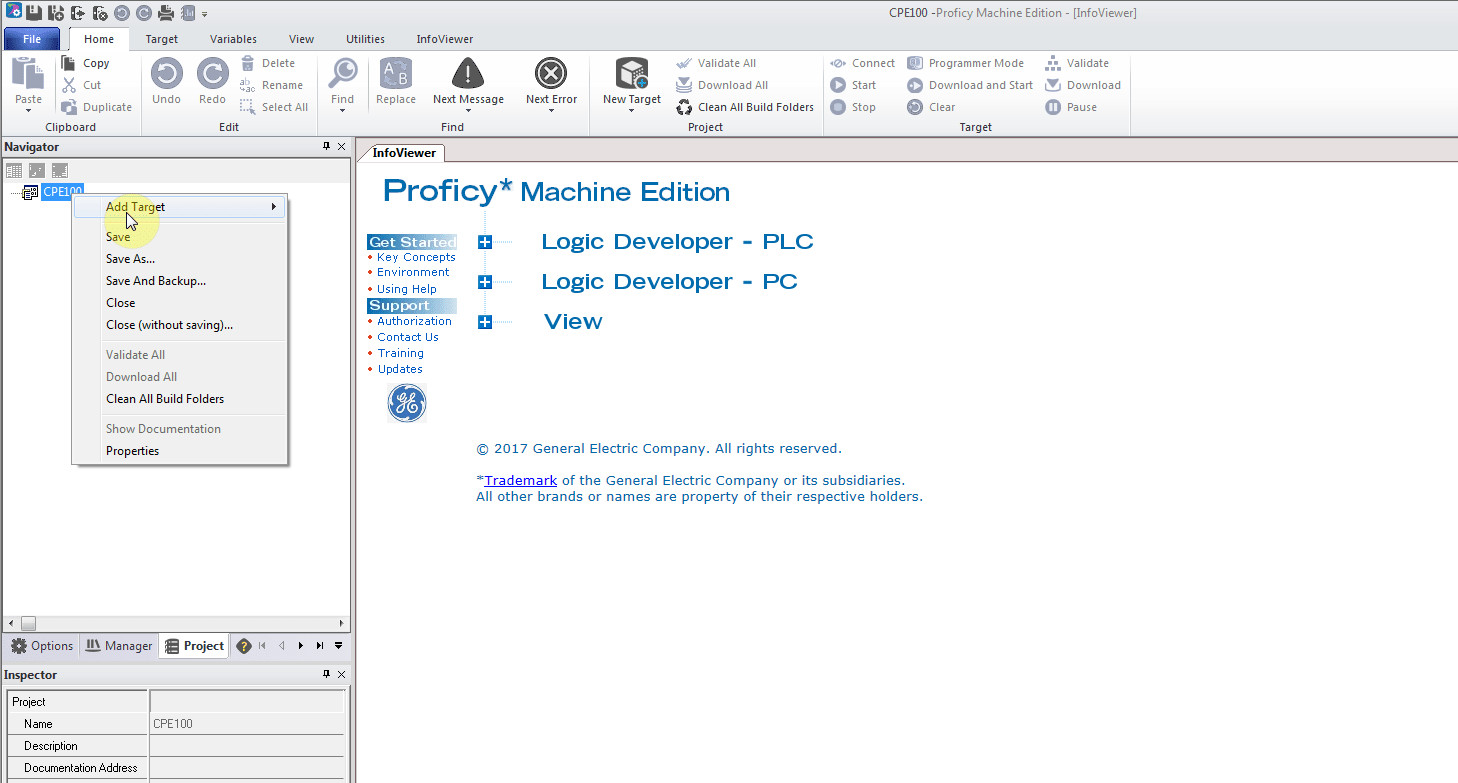Screen dimensions: 1458x783
Task: Open Authorization support link
Action: pos(414,321)
